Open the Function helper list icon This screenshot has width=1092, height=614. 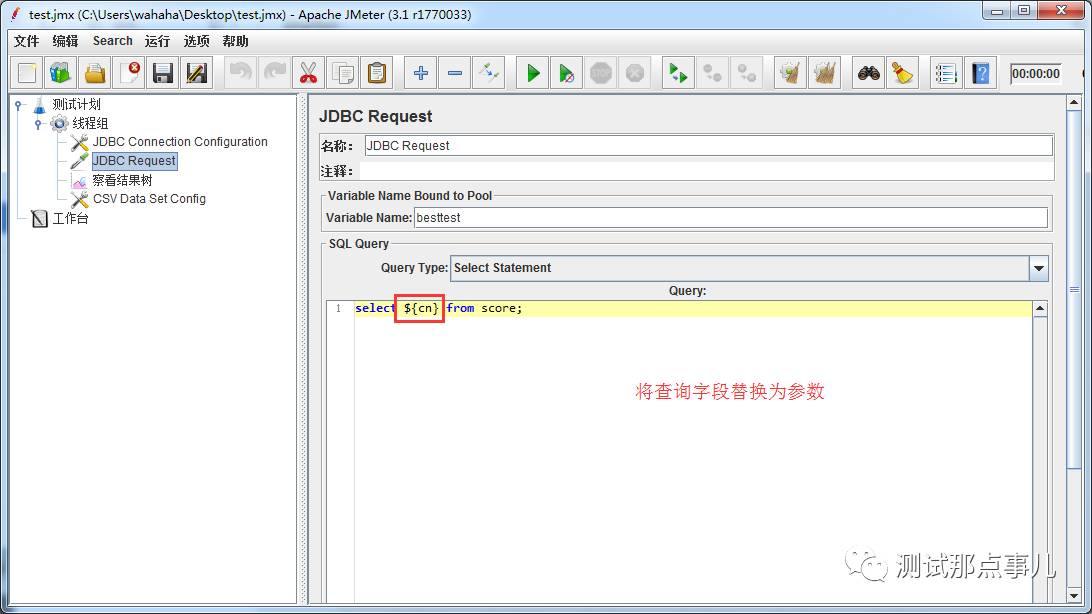click(x=946, y=73)
